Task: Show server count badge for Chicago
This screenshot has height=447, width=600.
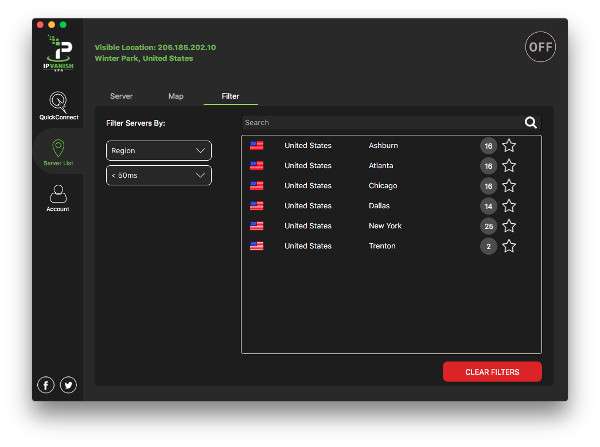Action: pos(488,186)
